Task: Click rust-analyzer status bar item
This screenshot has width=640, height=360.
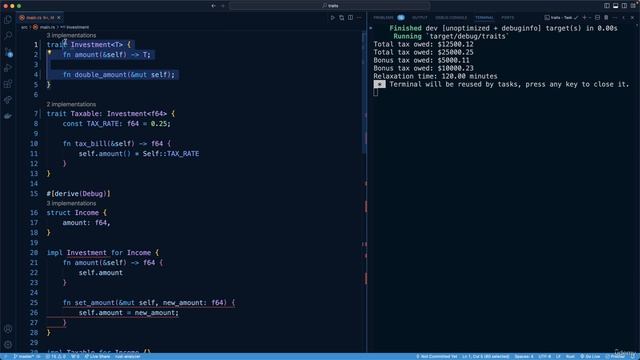Action: tap(127, 356)
